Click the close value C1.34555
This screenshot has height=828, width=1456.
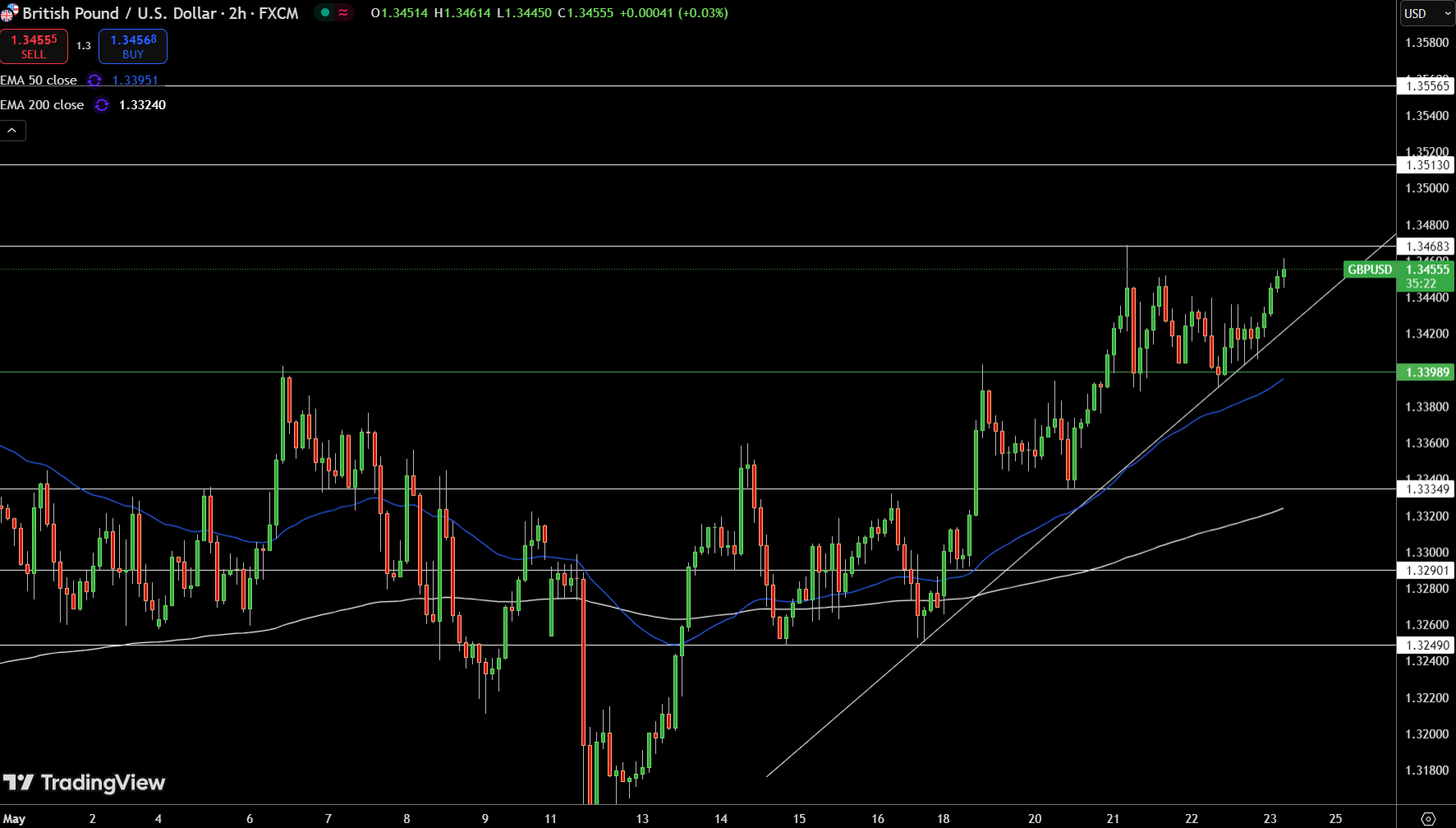(x=586, y=13)
